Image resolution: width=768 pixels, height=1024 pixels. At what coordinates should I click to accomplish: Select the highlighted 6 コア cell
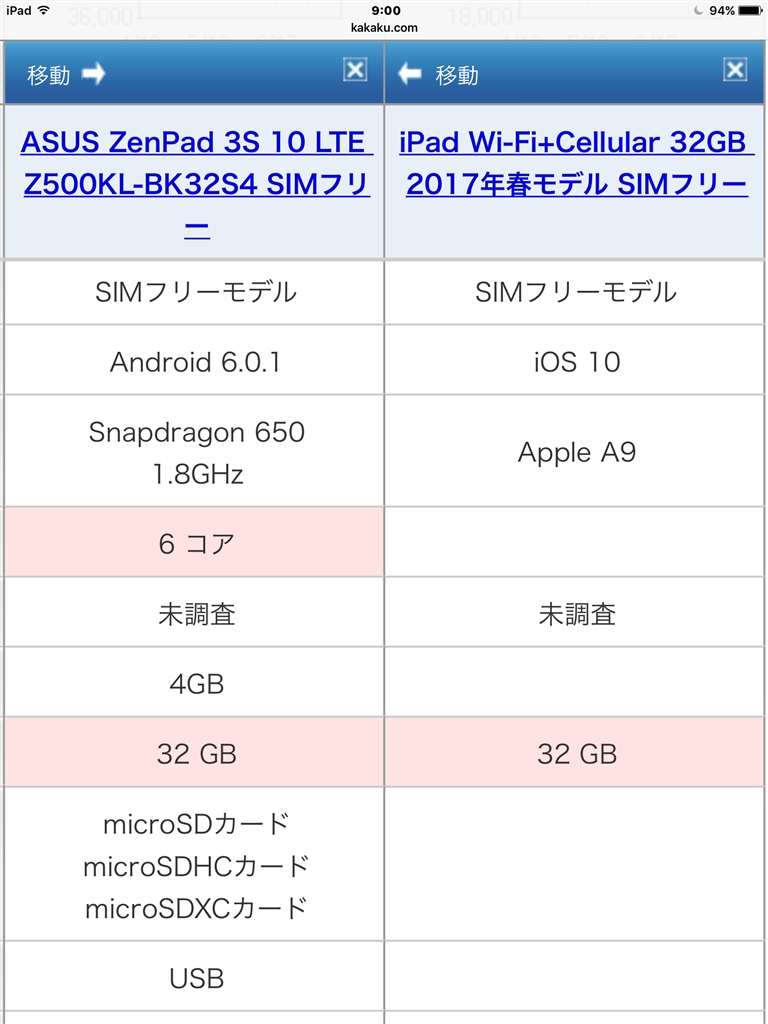pyautogui.click(x=196, y=543)
